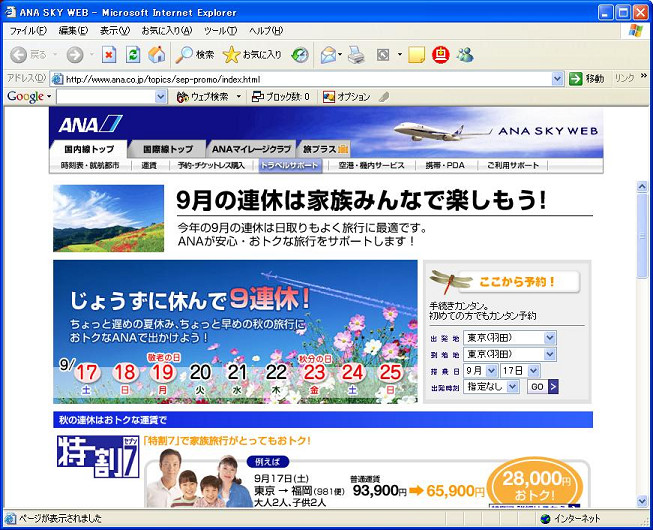The height and width of the screenshot is (530, 653).
Task: Click the インターネット zone globe icon
Action: pos(545,519)
